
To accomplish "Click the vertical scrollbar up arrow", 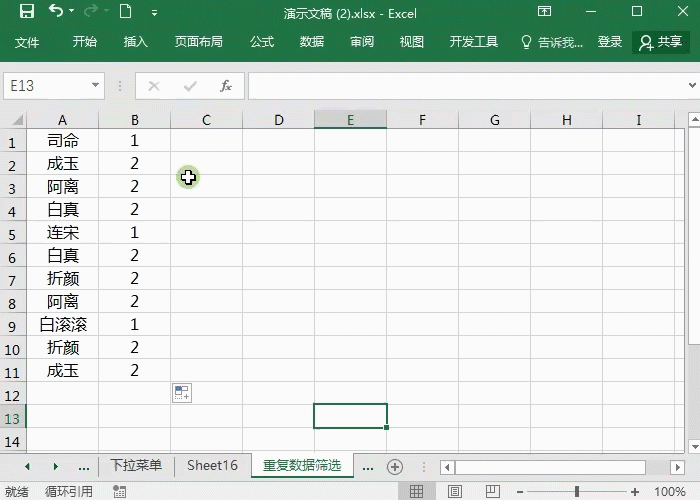I will click(694, 119).
